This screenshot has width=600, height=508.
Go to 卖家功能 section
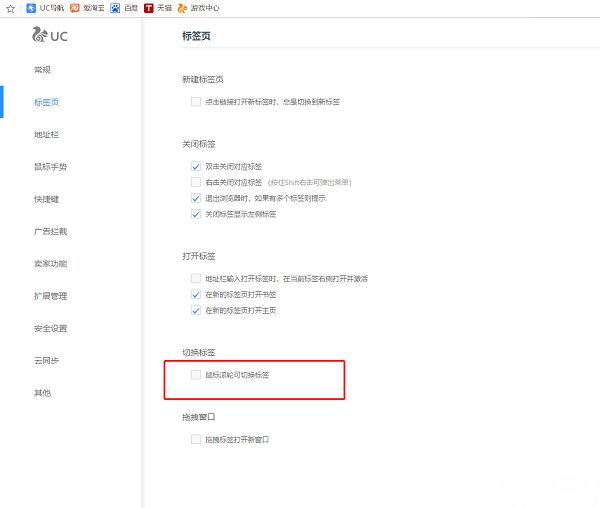coord(51,264)
